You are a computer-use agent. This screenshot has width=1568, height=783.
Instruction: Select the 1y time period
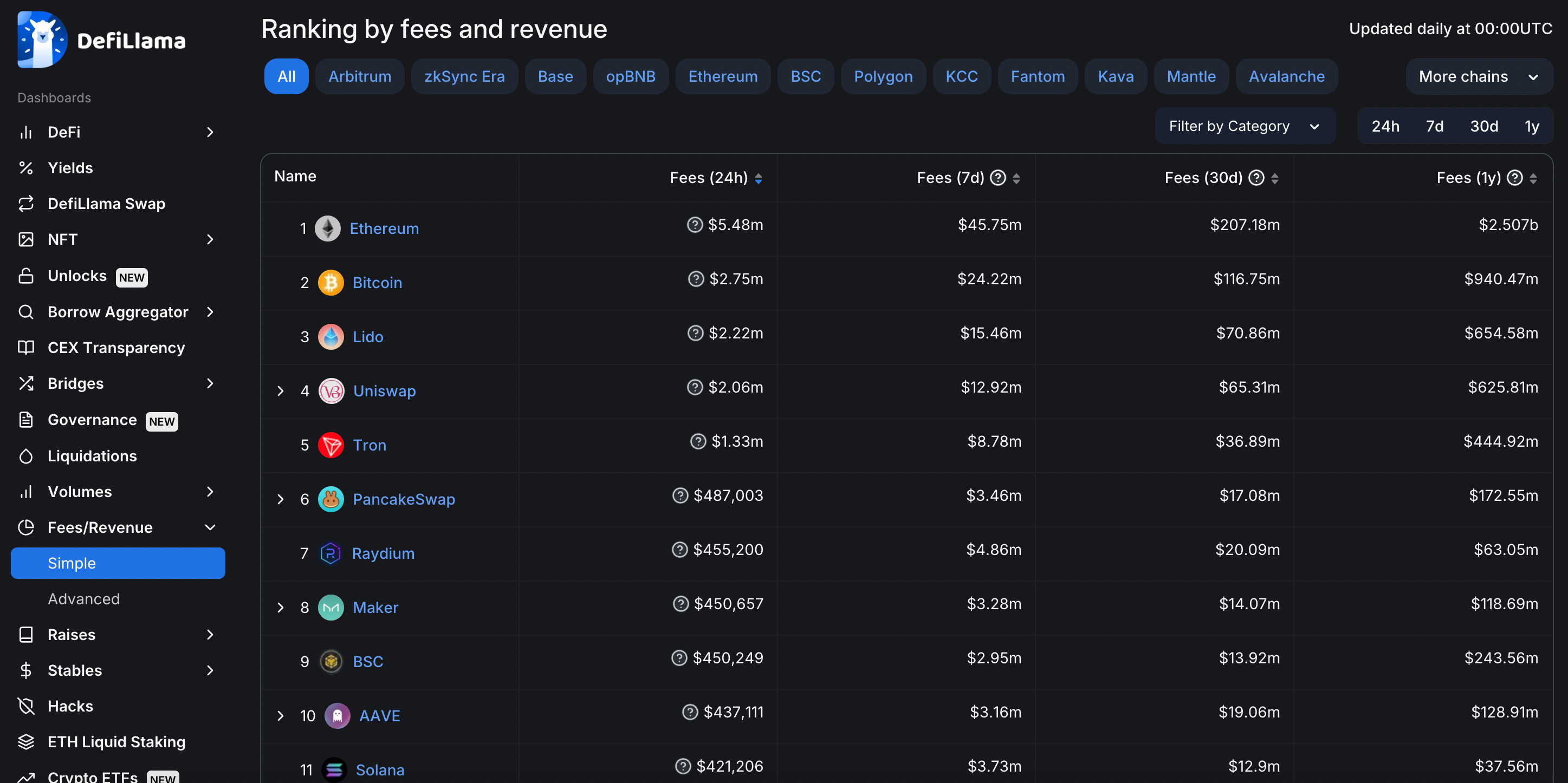pos(1532,127)
